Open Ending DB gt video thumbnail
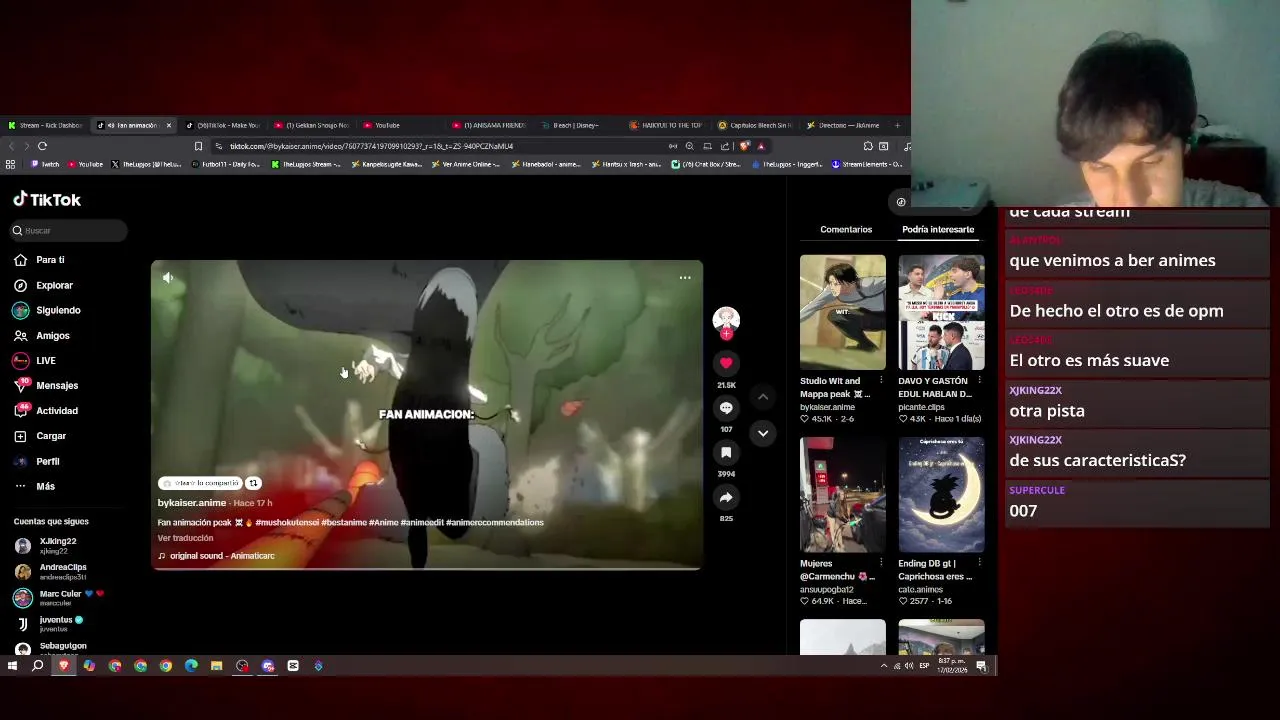Image resolution: width=1280 pixels, height=720 pixels. pyautogui.click(x=941, y=495)
